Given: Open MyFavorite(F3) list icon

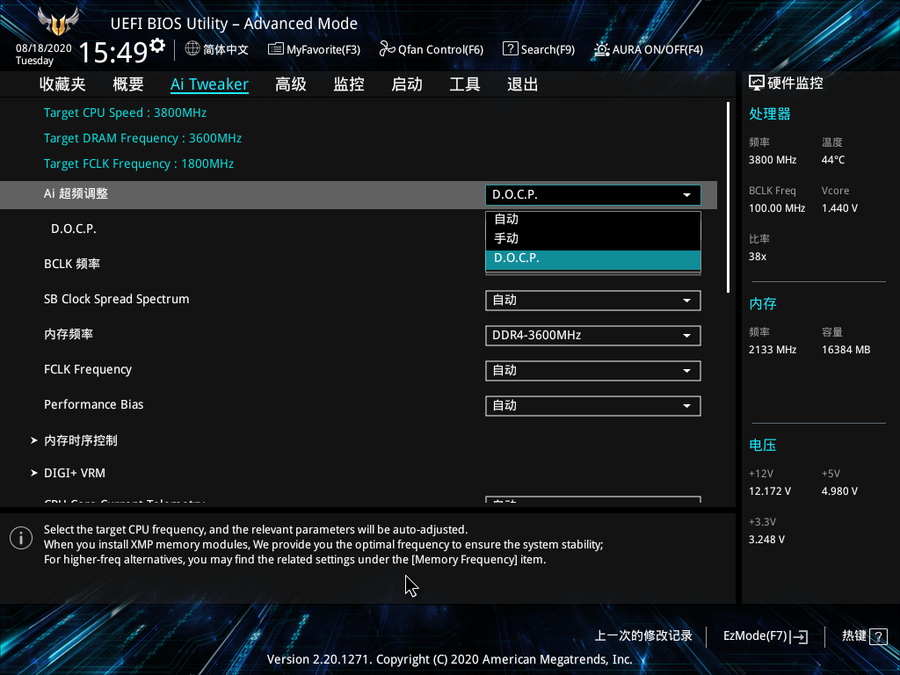Looking at the screenshot, I should pos(275,49).
